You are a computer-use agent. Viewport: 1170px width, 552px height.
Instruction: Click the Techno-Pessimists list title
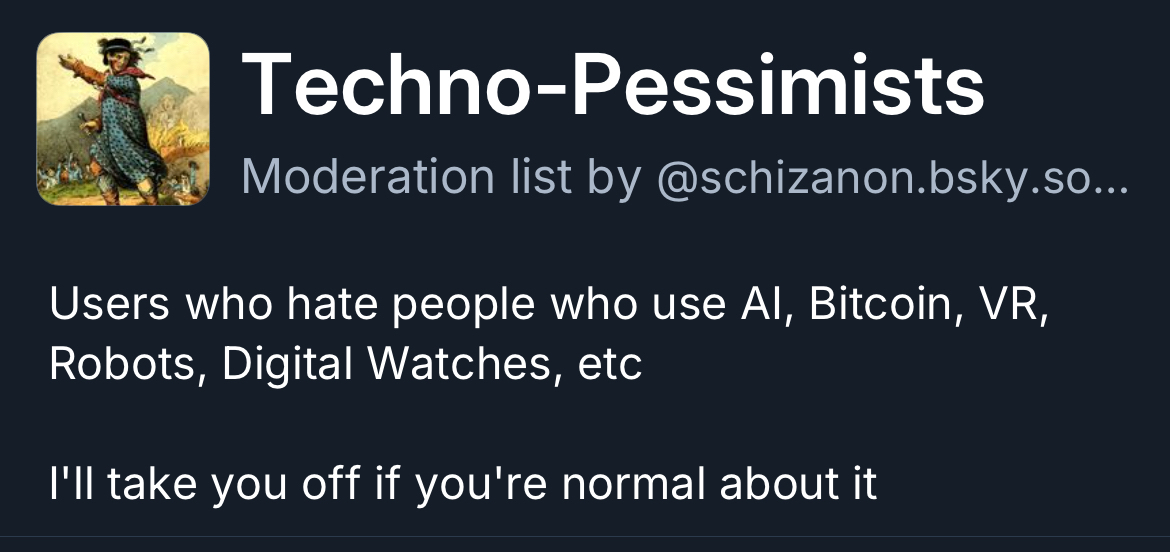613,86
